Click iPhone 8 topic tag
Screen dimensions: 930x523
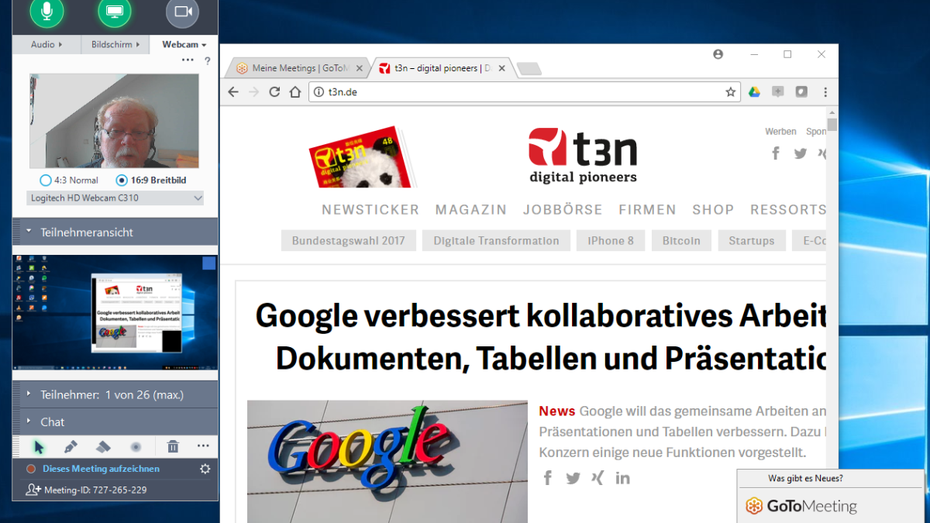tap(610, 241)
